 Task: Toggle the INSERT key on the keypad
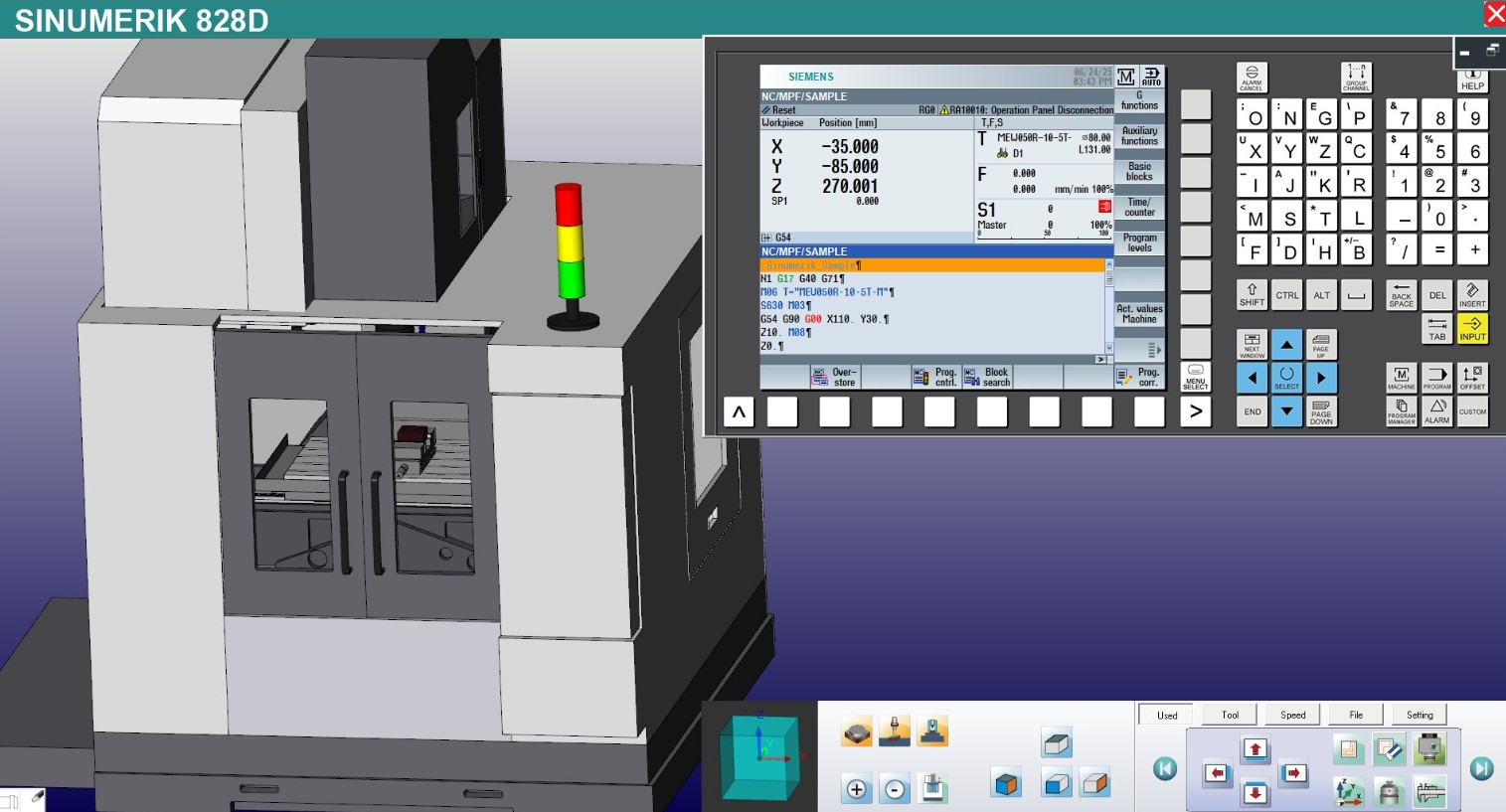coord(1472,294)
